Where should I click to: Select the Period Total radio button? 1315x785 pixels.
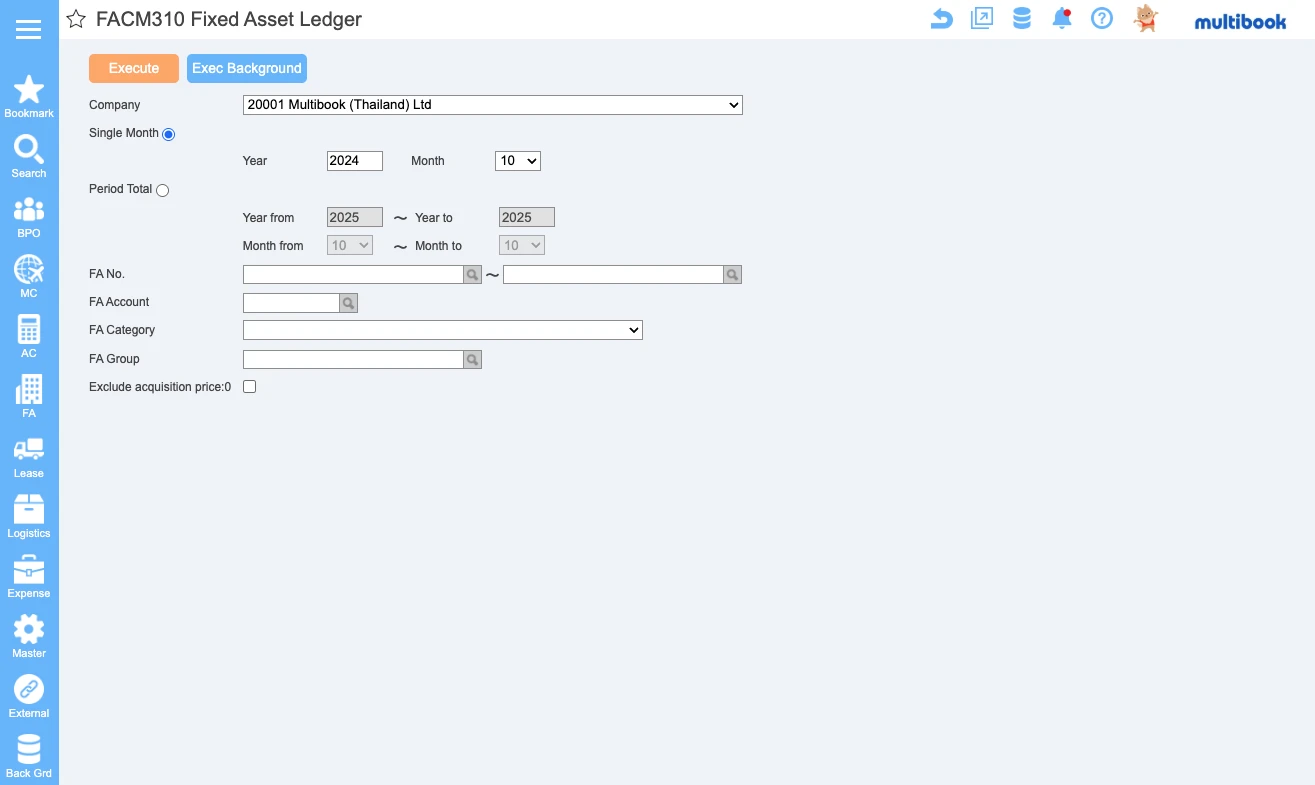pos(162,190)
